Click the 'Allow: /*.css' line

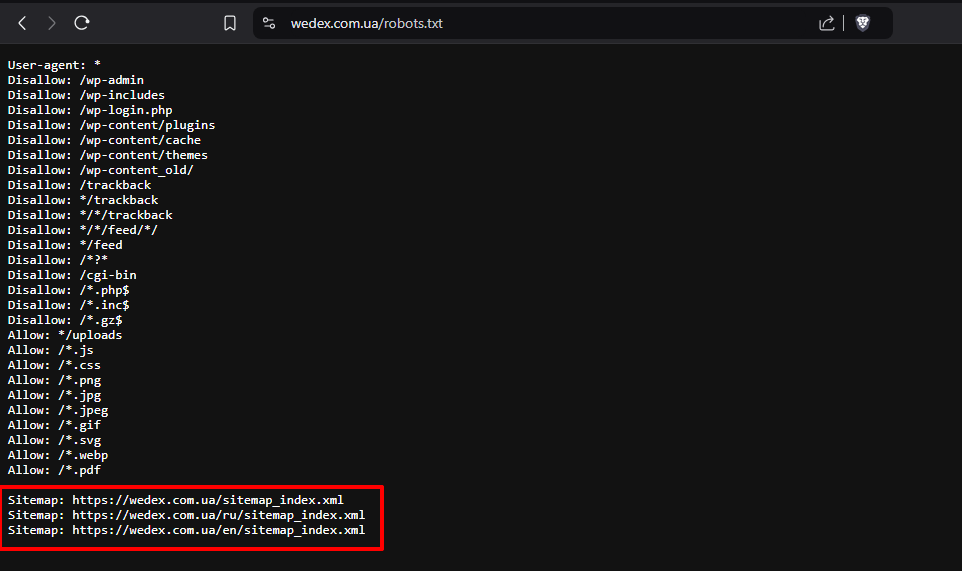tap(54, 366)
